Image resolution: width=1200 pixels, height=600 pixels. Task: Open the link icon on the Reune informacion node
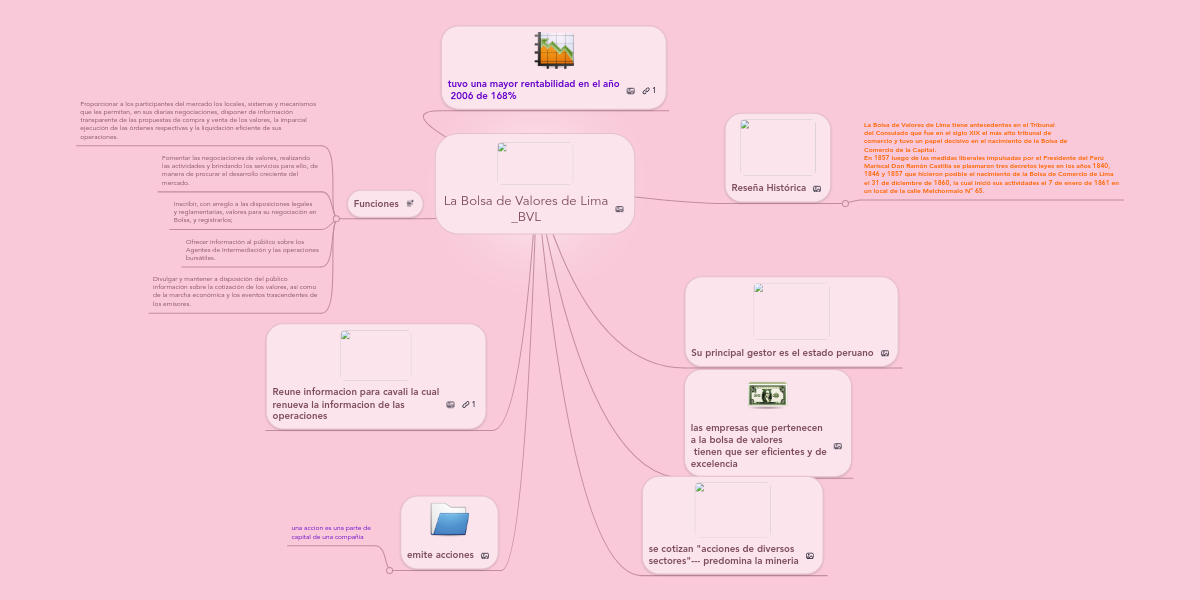[x=466, y=404]
